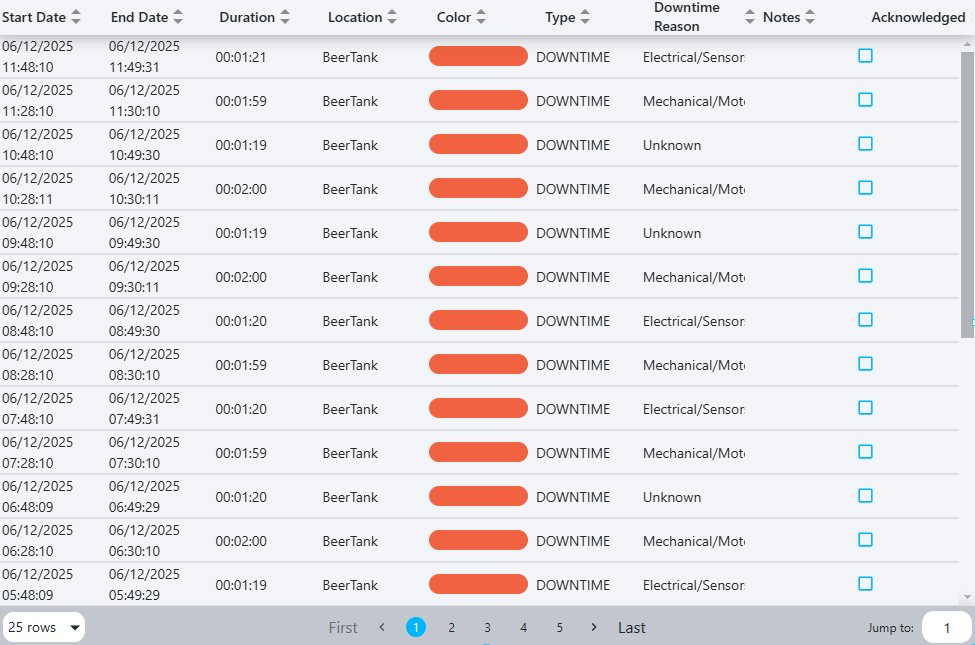Open the 25 rows per page dropdown
The image size is (975, 645).
(x=44, y=627)
